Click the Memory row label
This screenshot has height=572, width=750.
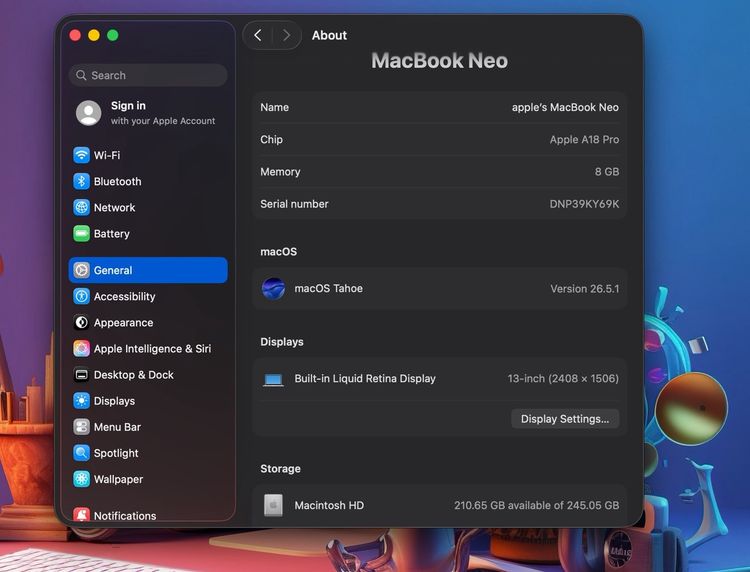click(280, 172)
